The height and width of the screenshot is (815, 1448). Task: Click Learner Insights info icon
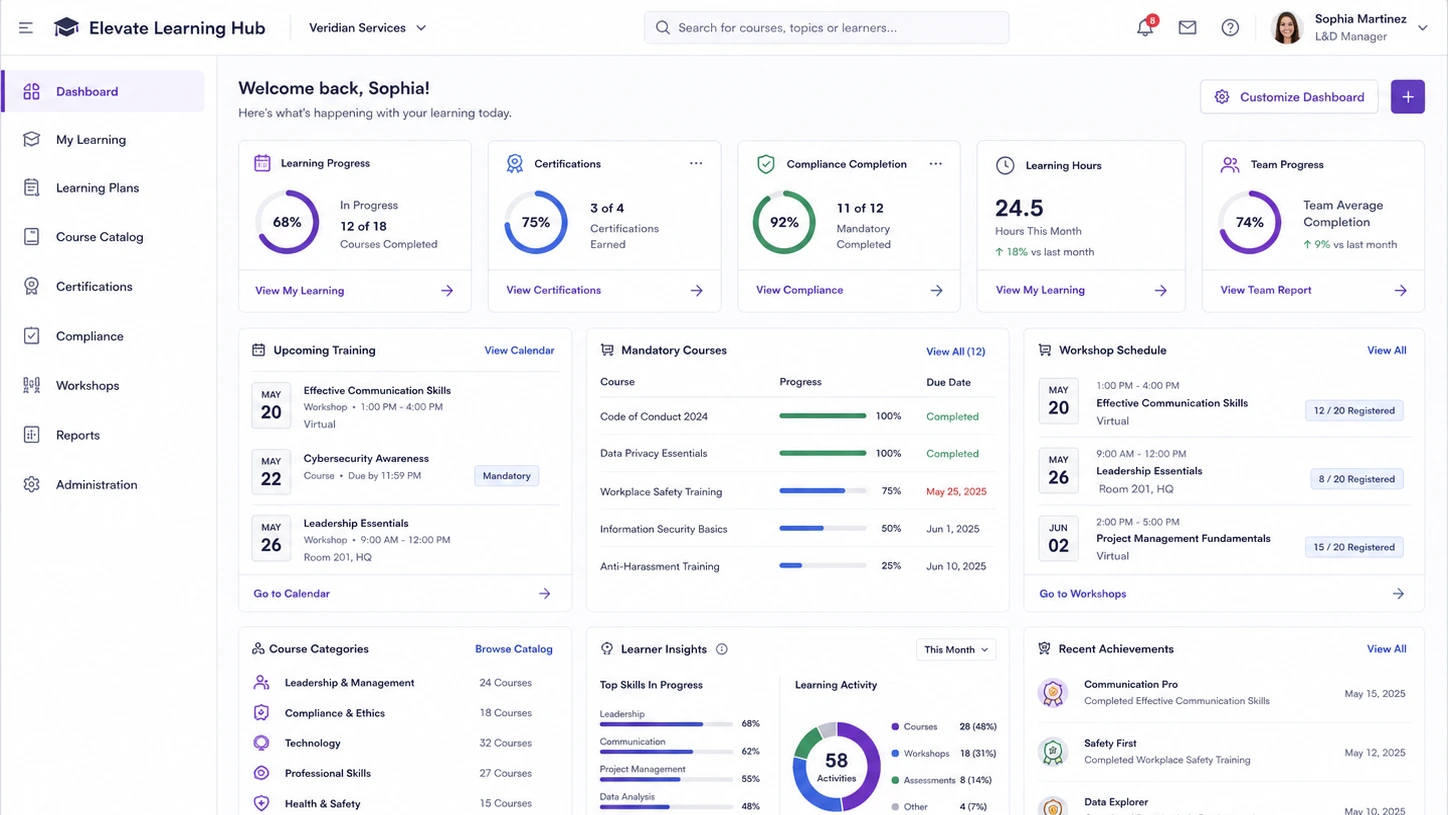[722, 649]
